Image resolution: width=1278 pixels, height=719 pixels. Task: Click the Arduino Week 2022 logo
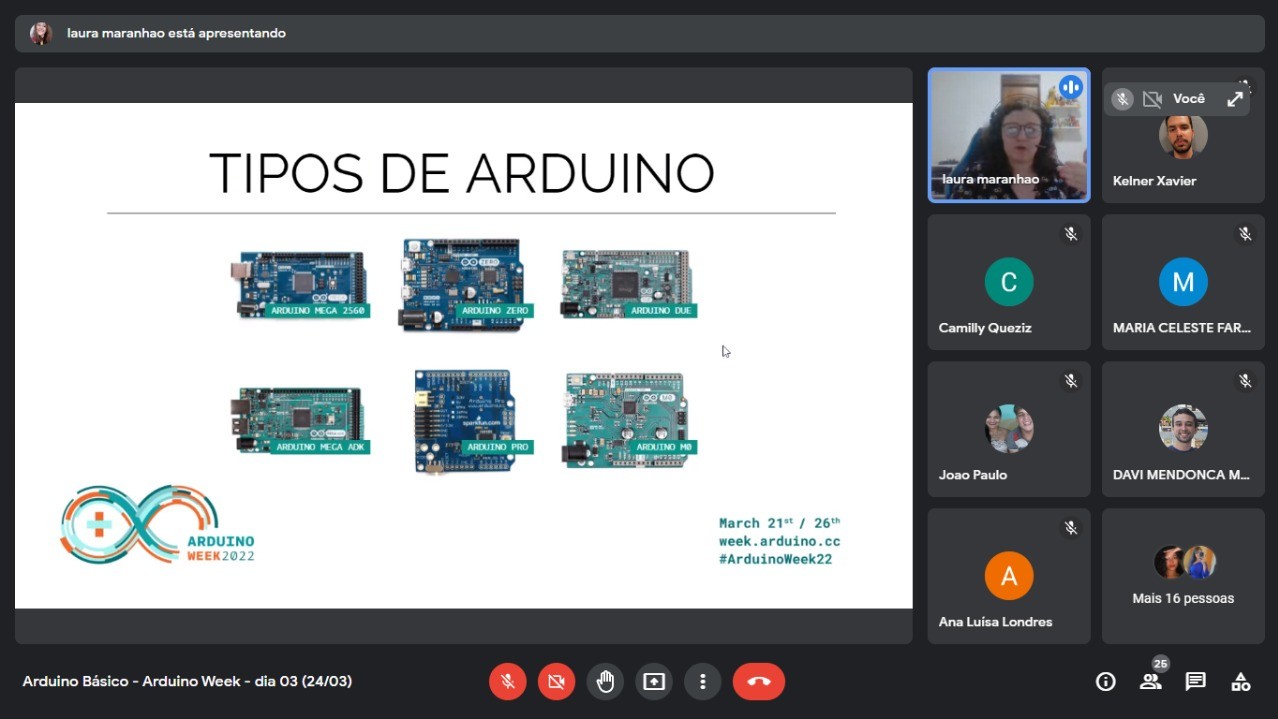[158, 525]
